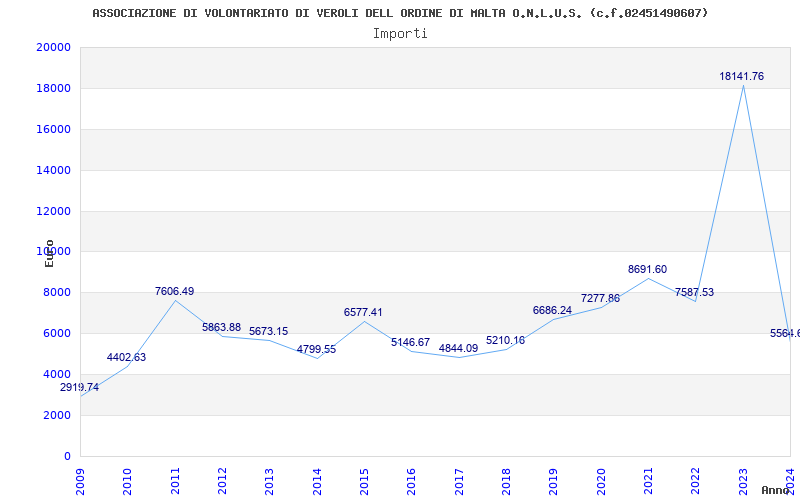The width and height of the screenshot is (800, 500).
Task: Click the 2919.74 data label
Action: point(80,387)
